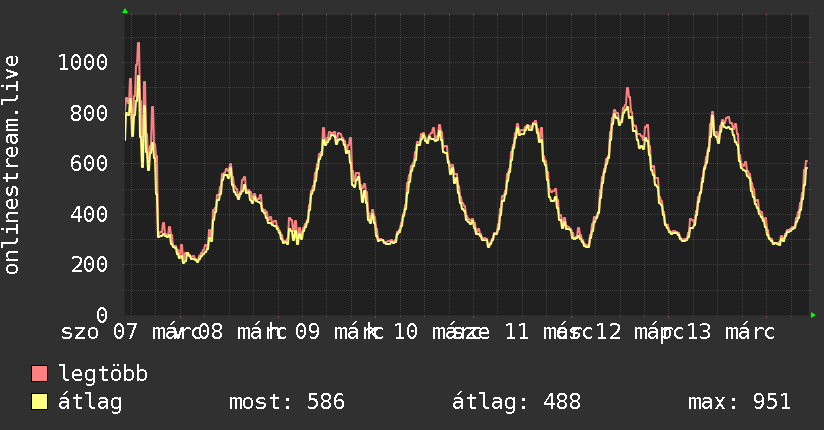The width and height of the screenshot is (824, 430).
Task: Click the green arrow at y-axis top
Action: [x=125, y=11]
